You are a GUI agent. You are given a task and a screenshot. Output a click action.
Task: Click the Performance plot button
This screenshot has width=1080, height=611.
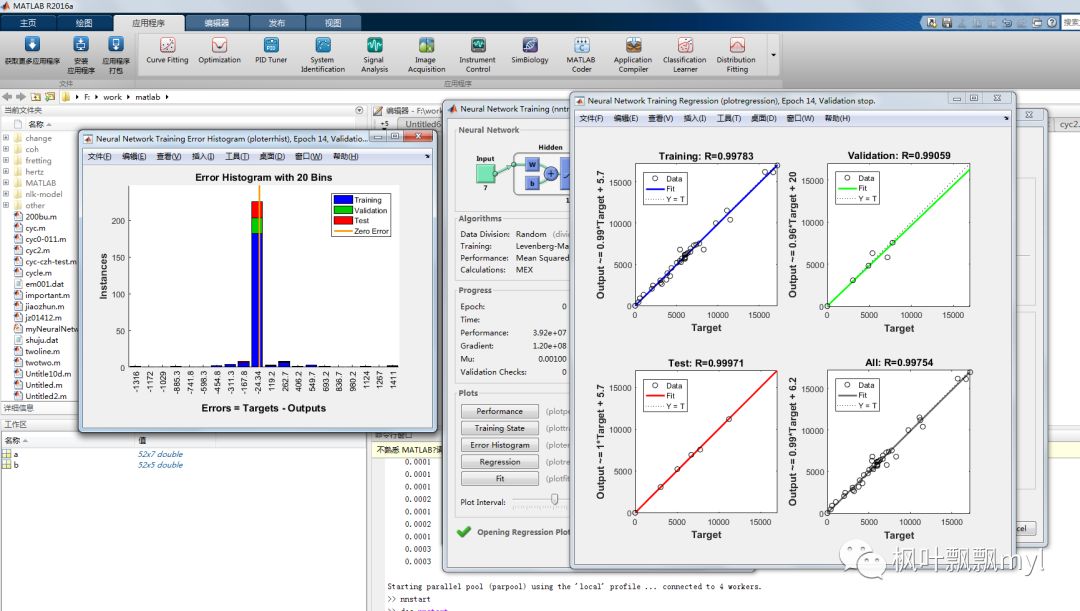click(499, 411)
